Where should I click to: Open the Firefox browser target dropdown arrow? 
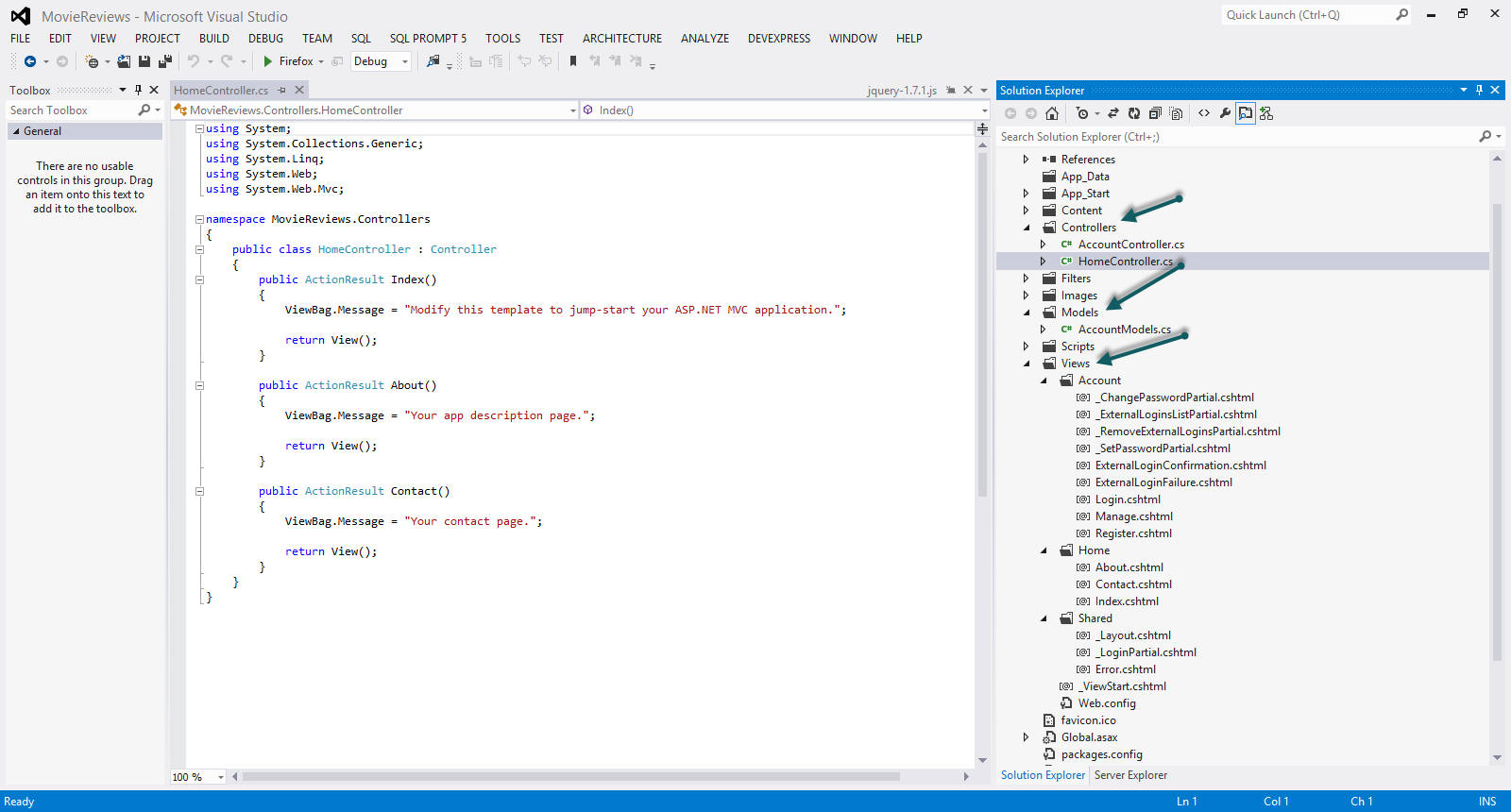(321, 61)
